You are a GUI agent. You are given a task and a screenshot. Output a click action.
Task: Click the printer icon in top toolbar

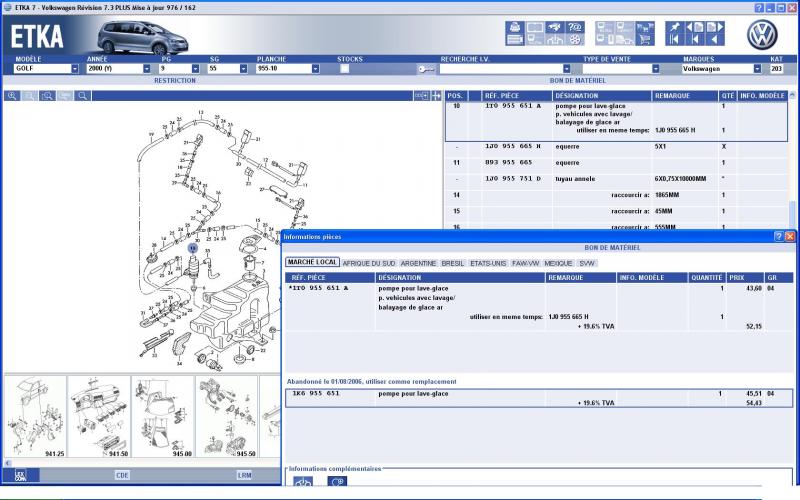(515, 27)
